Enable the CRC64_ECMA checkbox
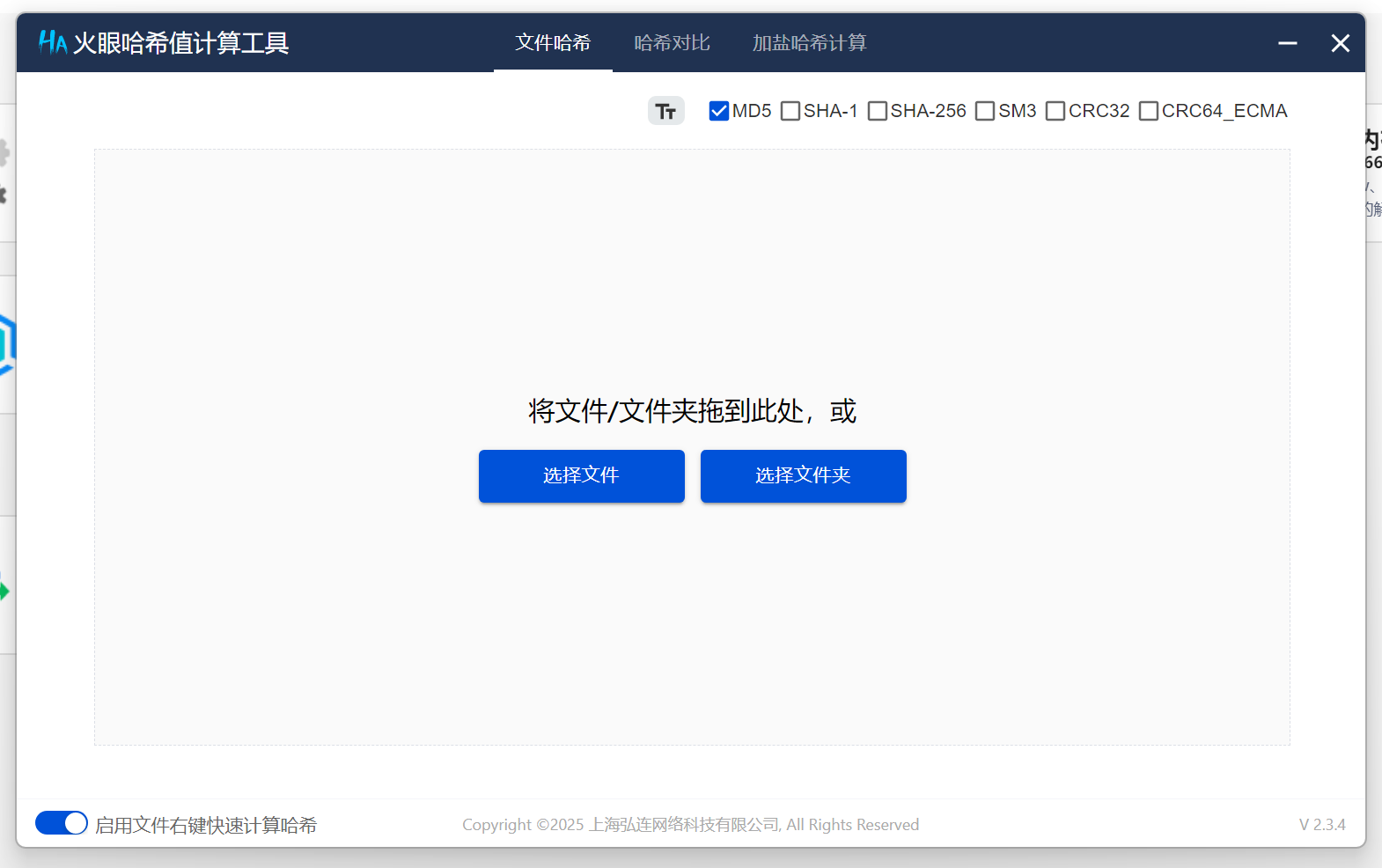 point(1149,111)
